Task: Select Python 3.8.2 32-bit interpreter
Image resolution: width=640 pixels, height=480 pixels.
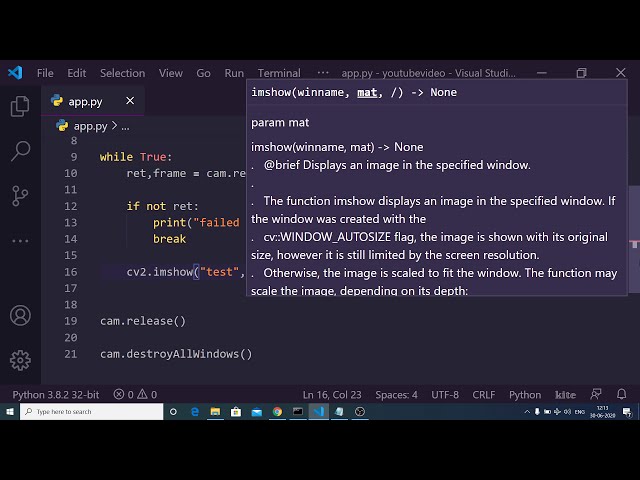Action: click(56, 395)
